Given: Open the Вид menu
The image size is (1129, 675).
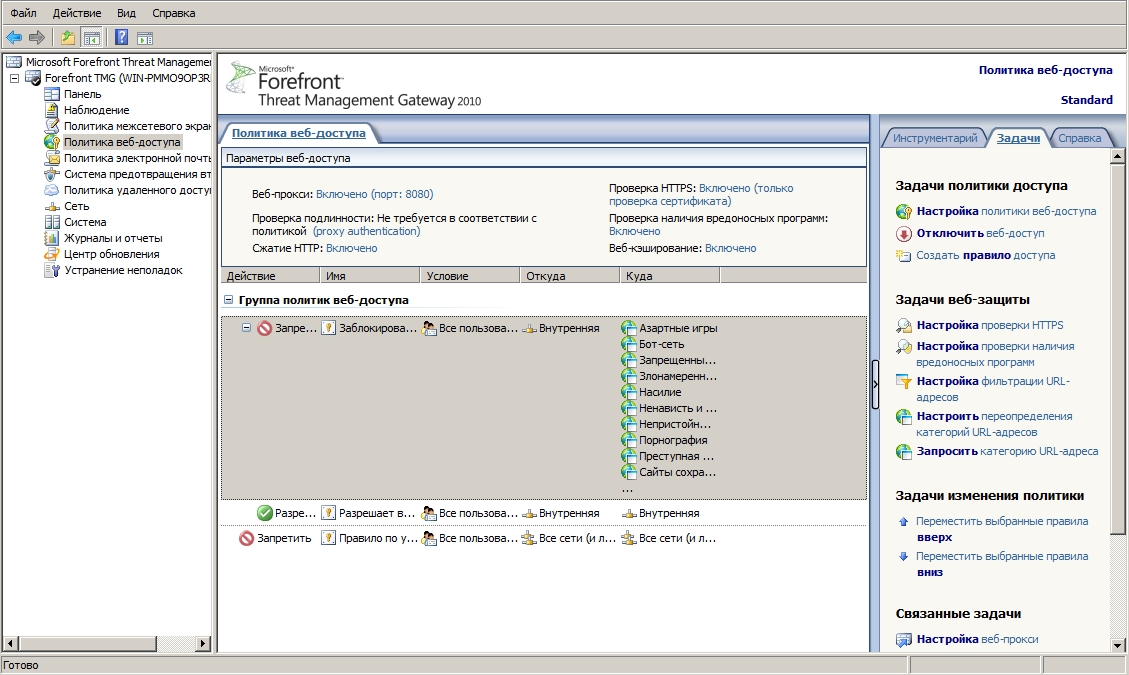Looking at the screenshot, I should (126, 13).
